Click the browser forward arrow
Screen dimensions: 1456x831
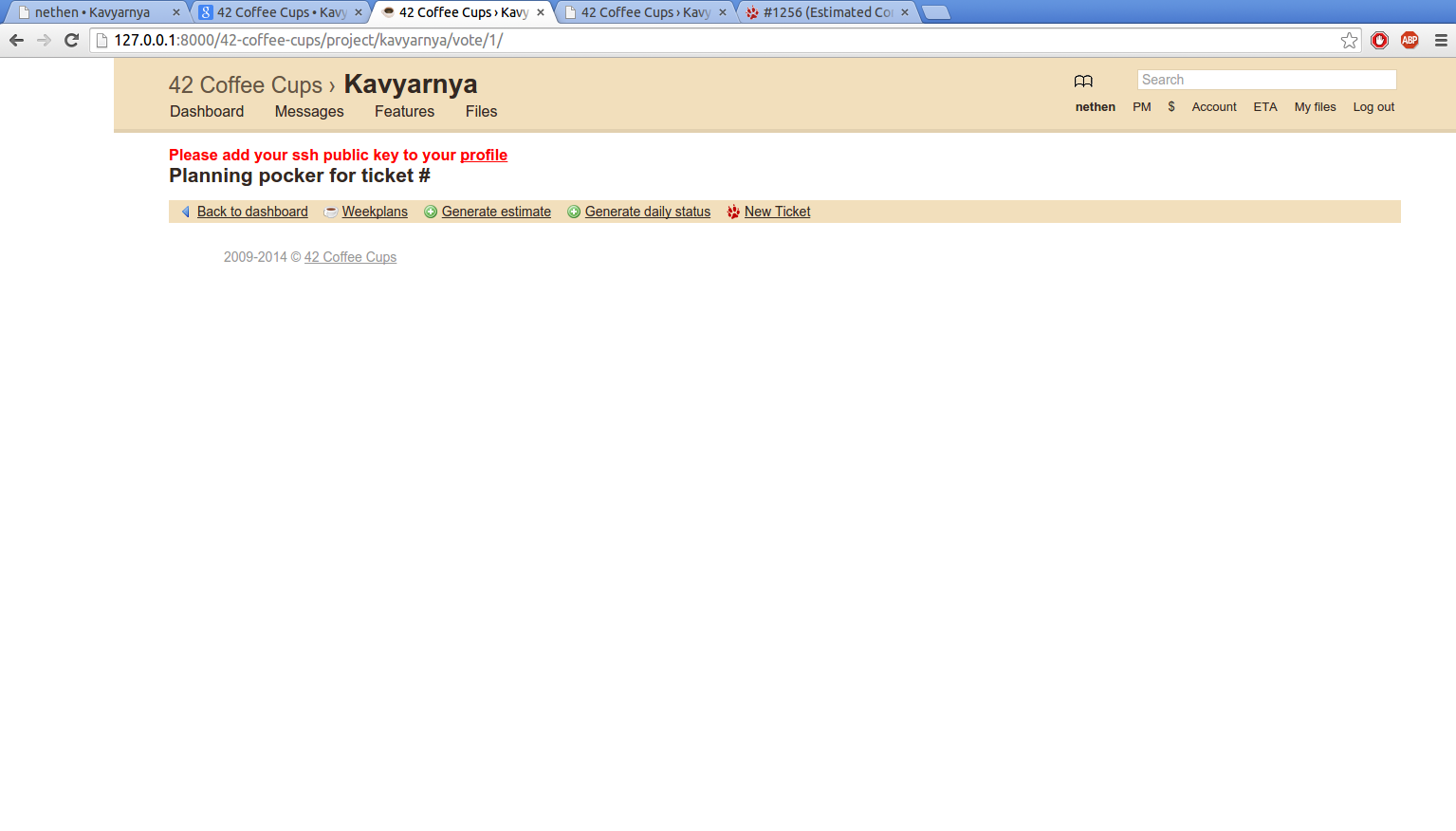44,40
